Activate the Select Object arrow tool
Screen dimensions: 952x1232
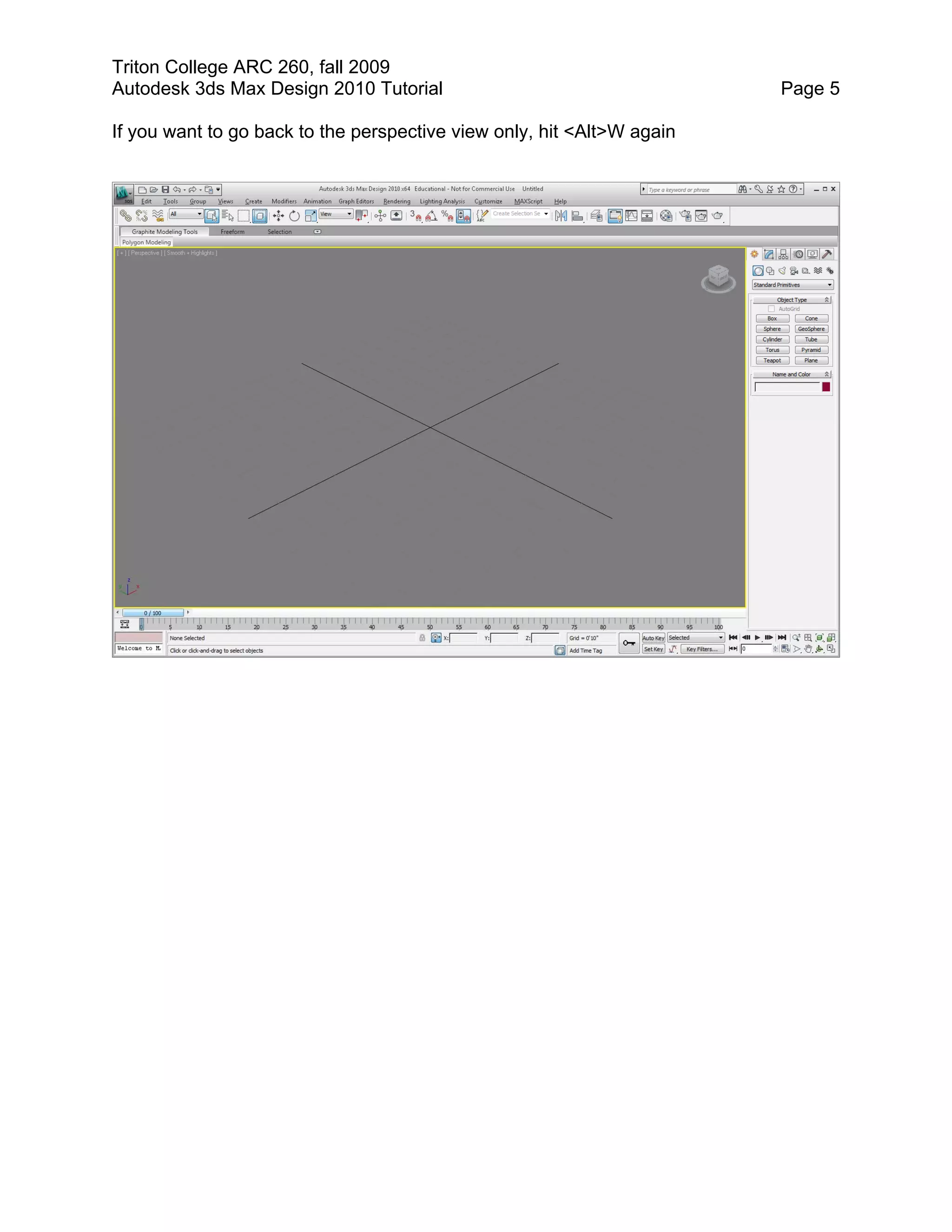212,216
